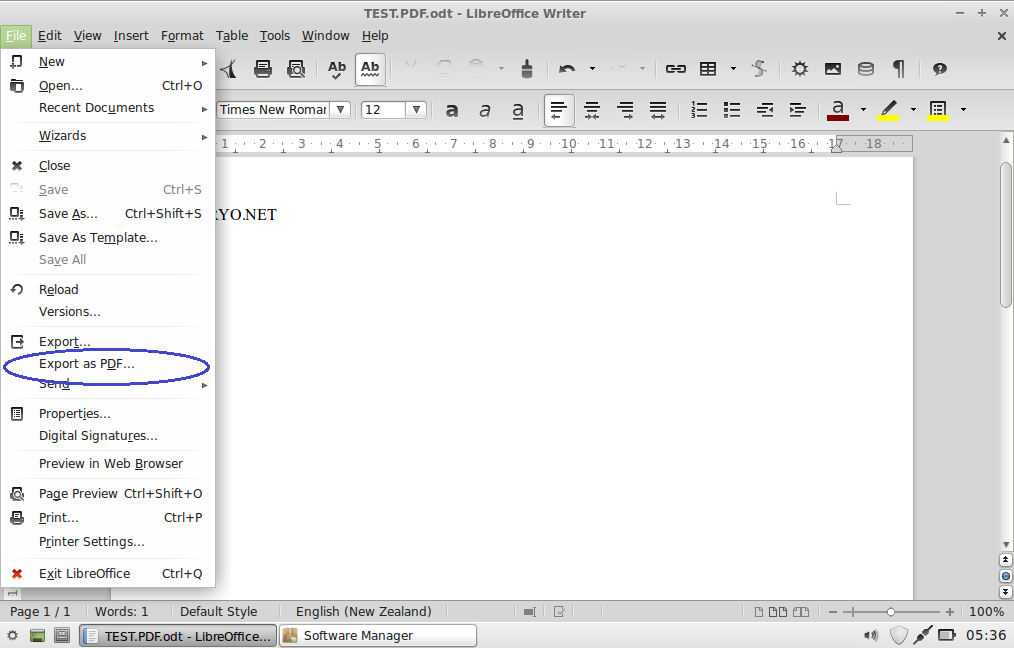Click the Undo arrow icon

(x=567, y=69)
